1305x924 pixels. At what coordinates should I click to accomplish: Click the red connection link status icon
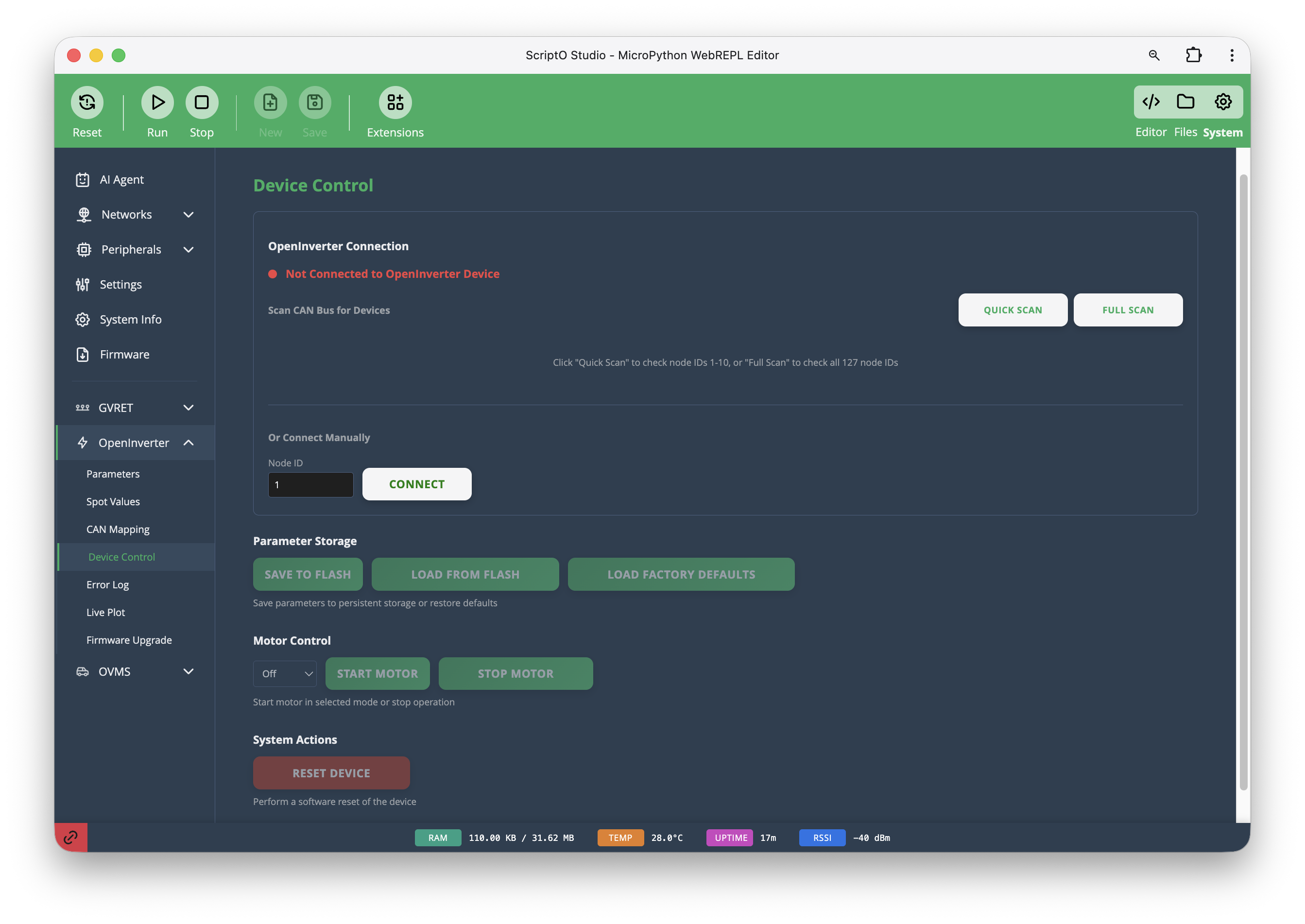70,837
